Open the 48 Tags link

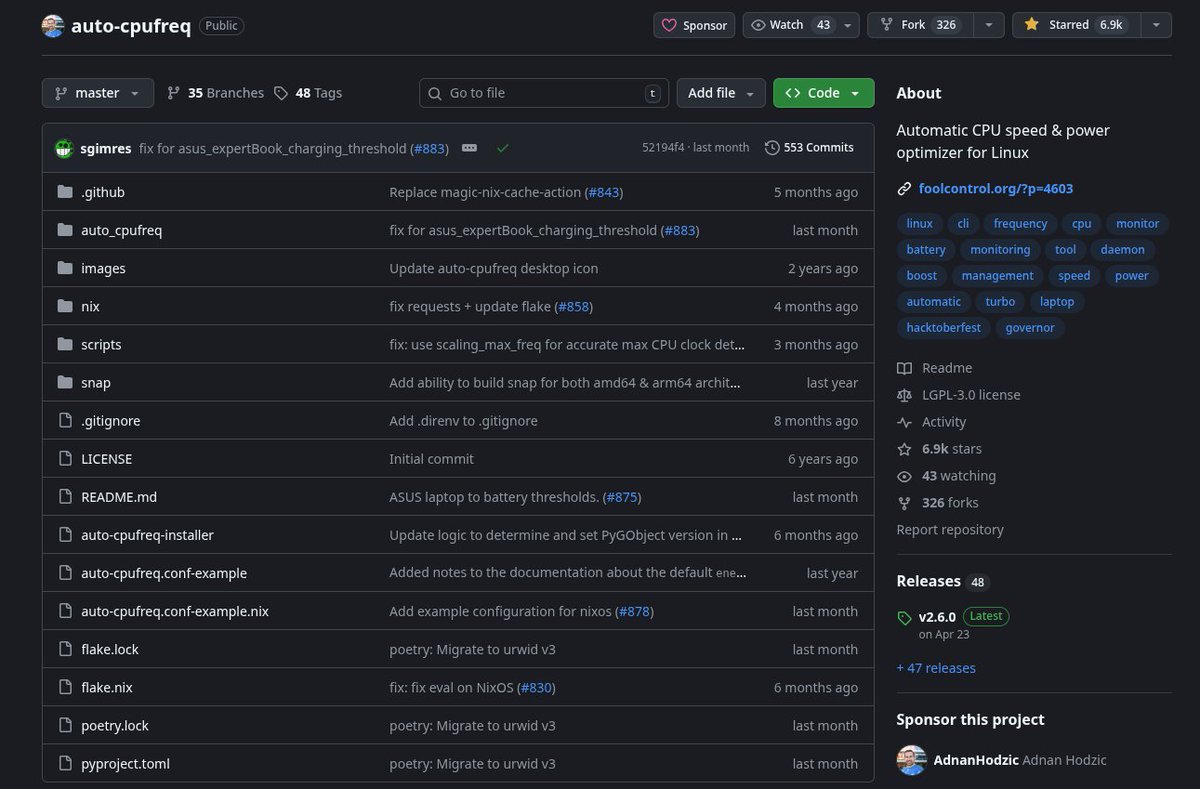click(x=308, y=93)
